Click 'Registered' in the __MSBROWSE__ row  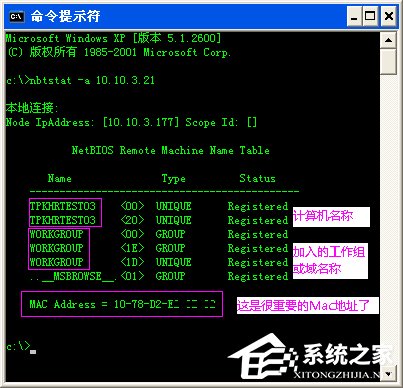258,276
